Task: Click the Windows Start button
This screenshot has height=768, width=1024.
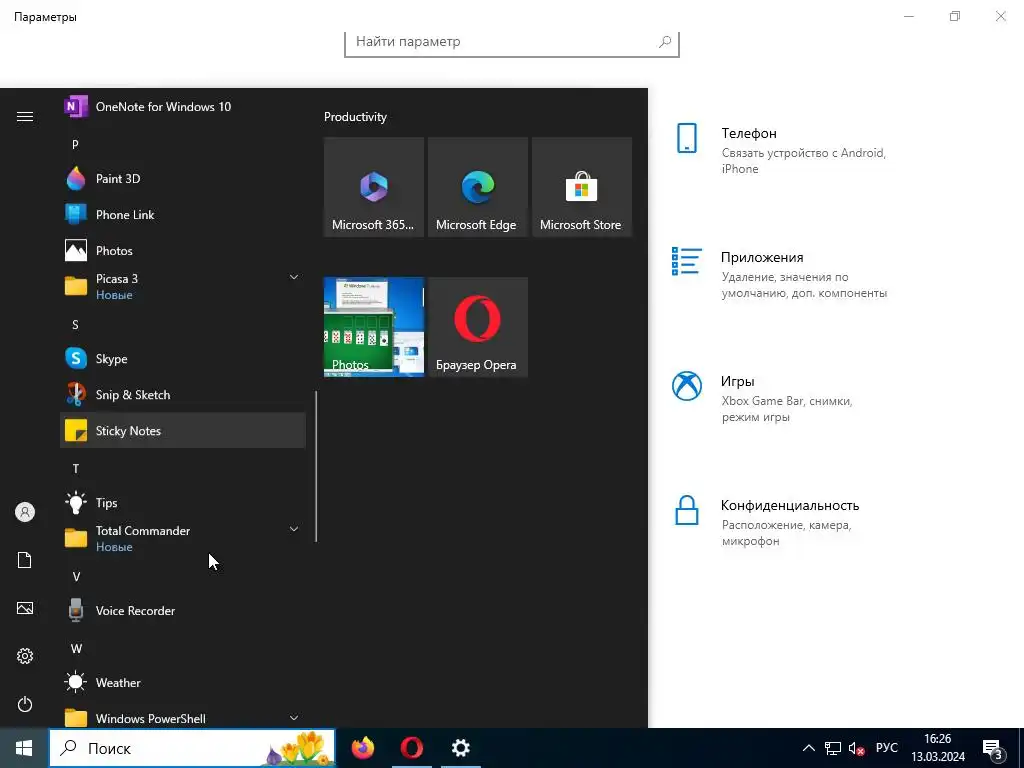Action: (24, 748)
